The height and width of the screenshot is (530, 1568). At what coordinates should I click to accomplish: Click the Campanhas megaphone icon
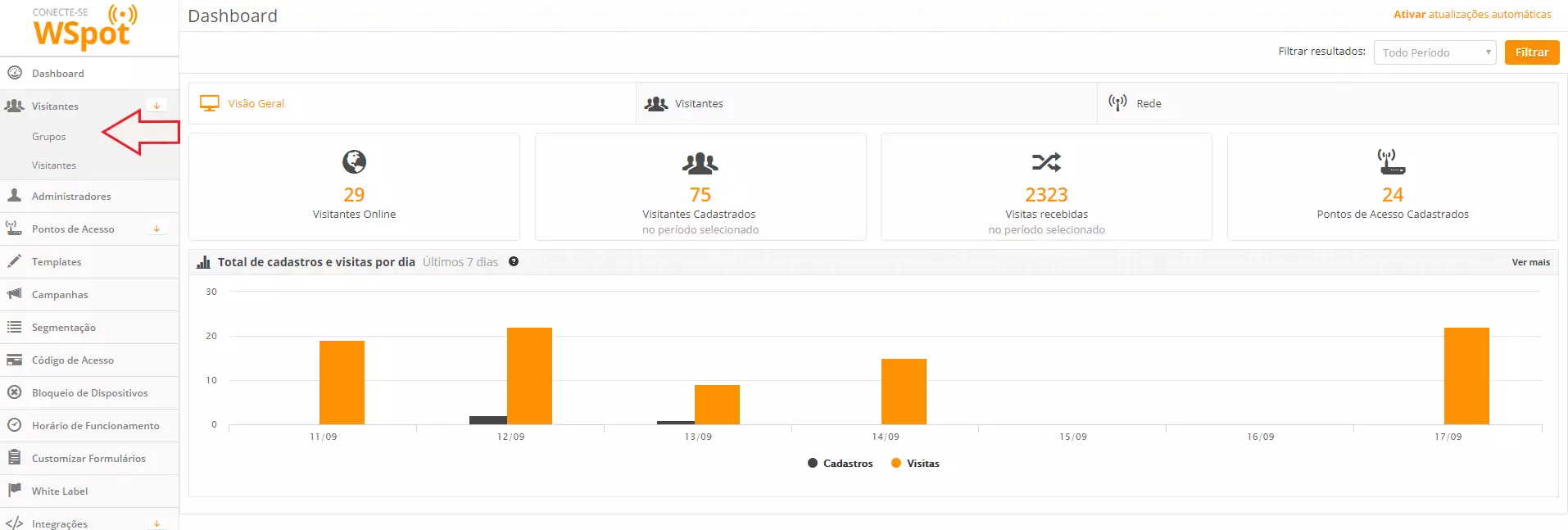click(14, 294)
